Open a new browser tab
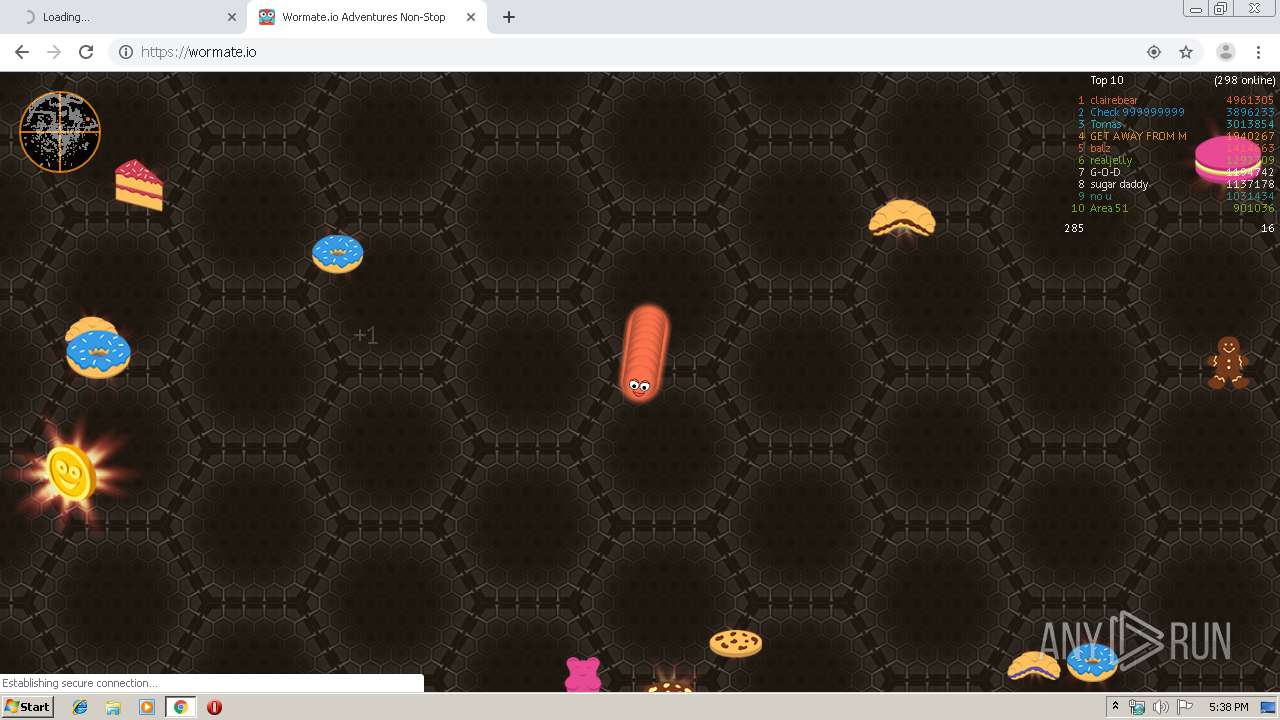 509,17
